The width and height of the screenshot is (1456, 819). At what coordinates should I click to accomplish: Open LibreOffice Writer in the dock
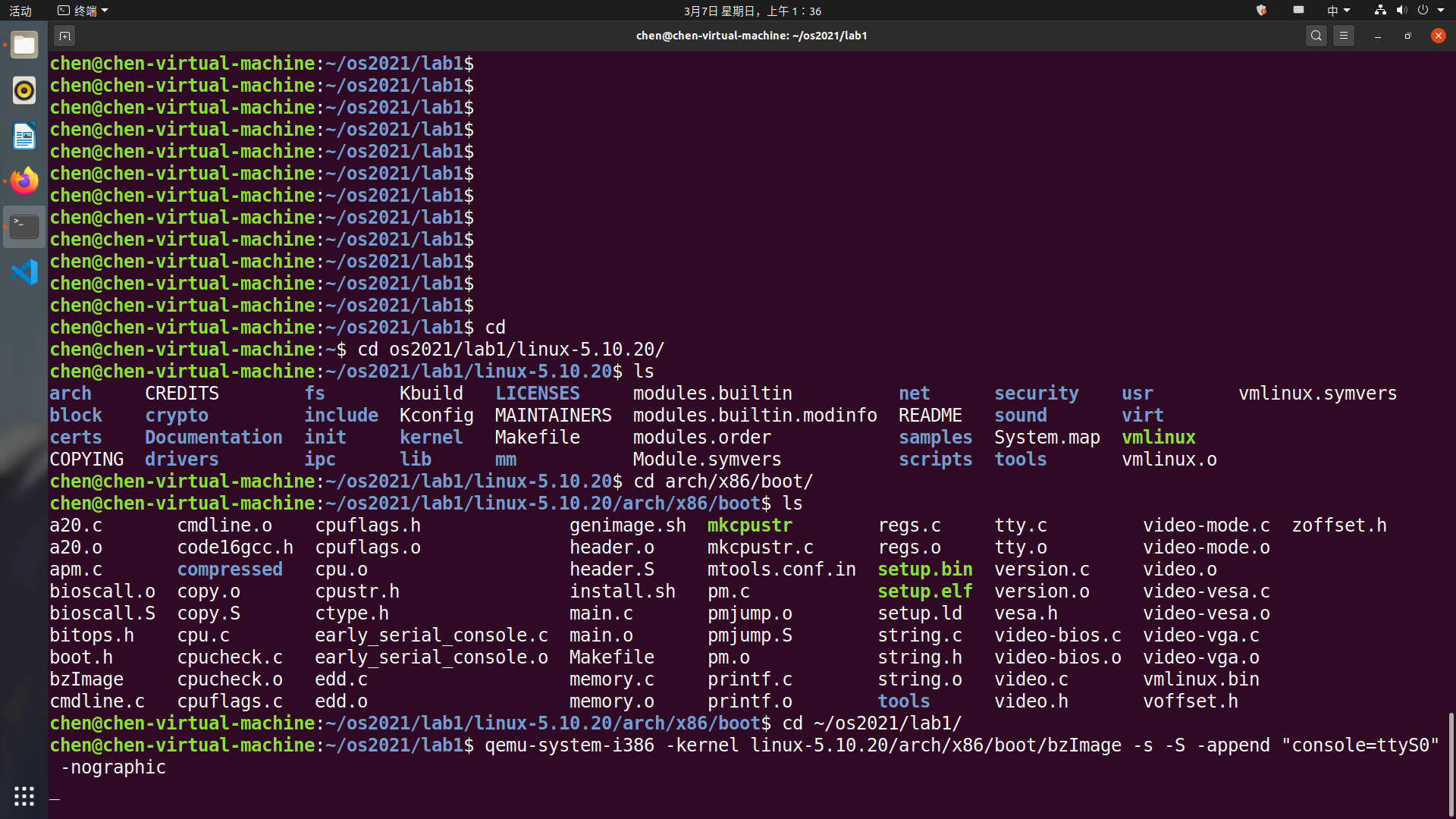click(x=24, y=136)
